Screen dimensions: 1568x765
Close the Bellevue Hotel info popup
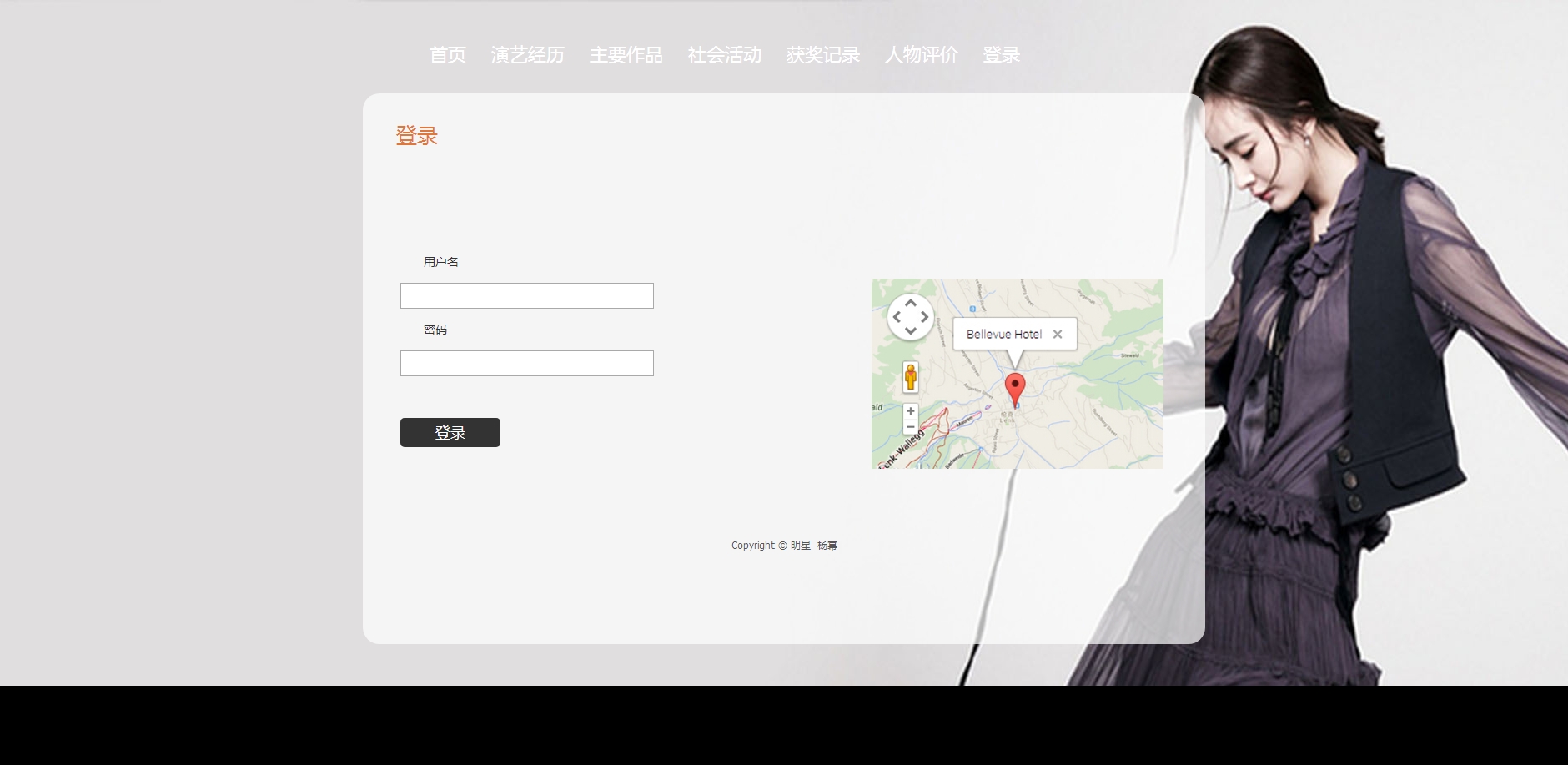click(1057, 334)
